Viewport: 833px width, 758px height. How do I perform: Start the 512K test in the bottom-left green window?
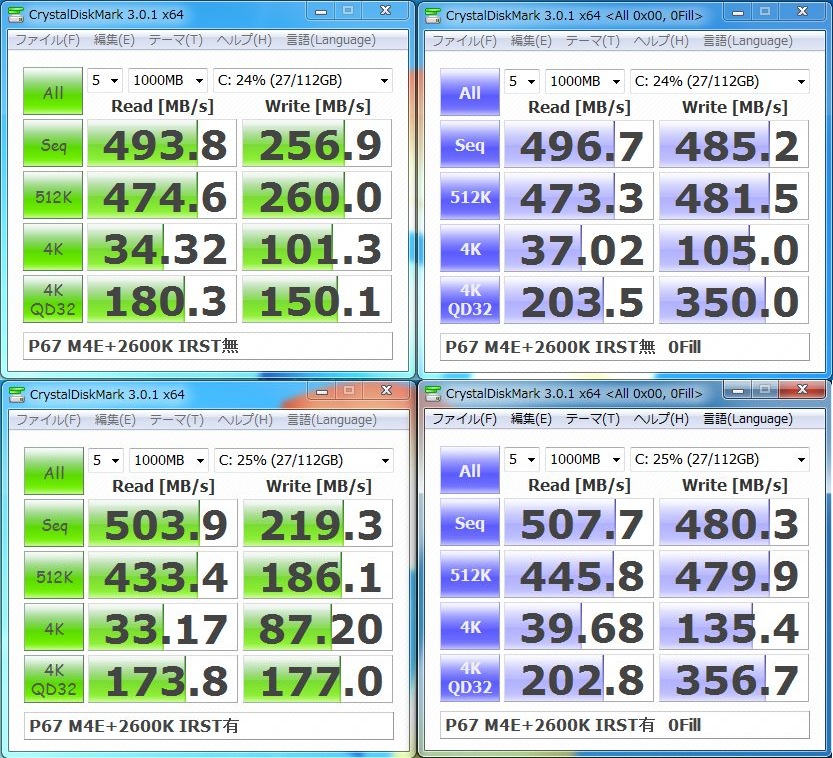[54, 576]
